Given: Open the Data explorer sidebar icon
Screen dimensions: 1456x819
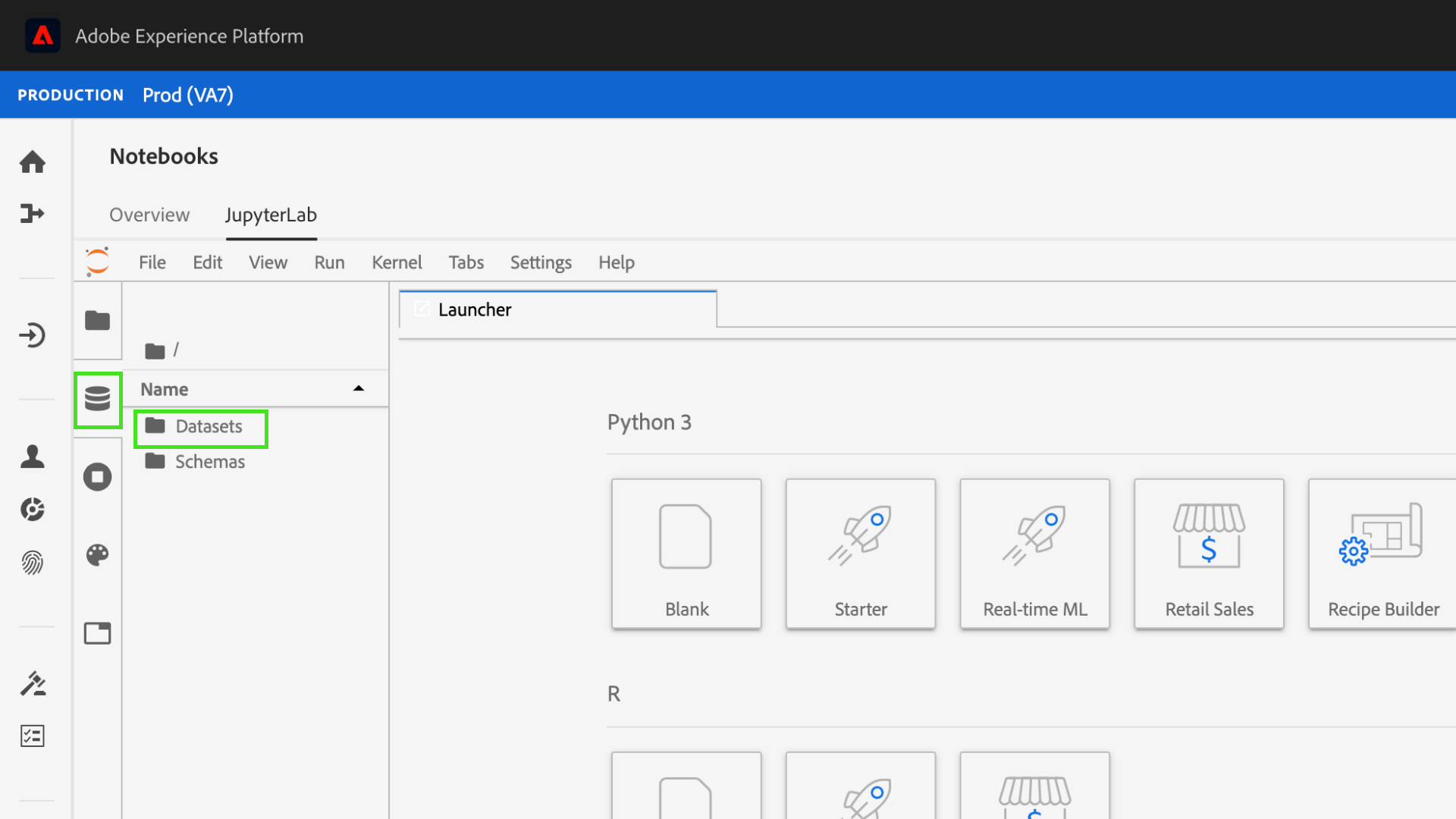Looking at the screenshot, I should 97,399.
